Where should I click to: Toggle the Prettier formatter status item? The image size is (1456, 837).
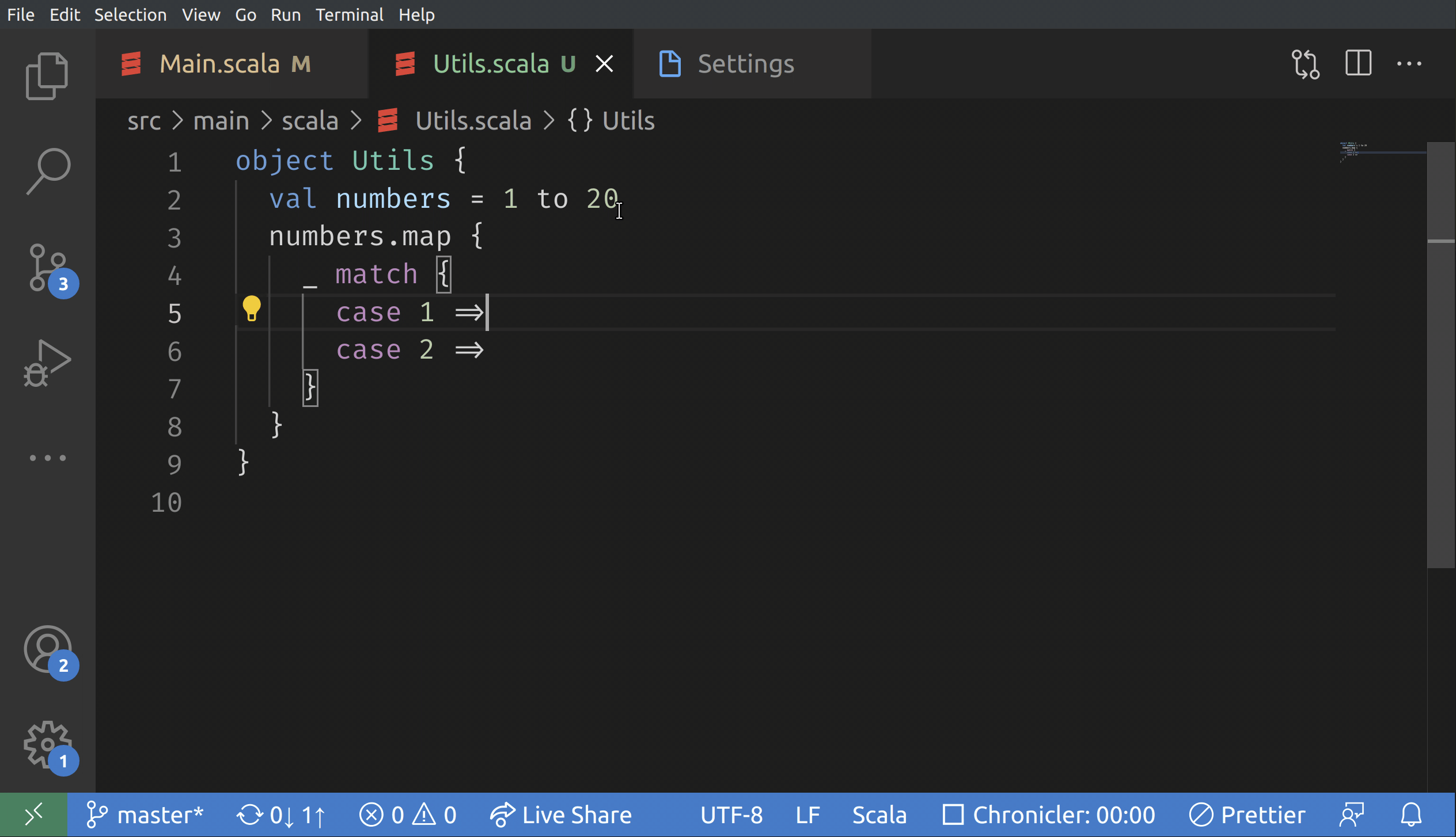pos(1249,814)
